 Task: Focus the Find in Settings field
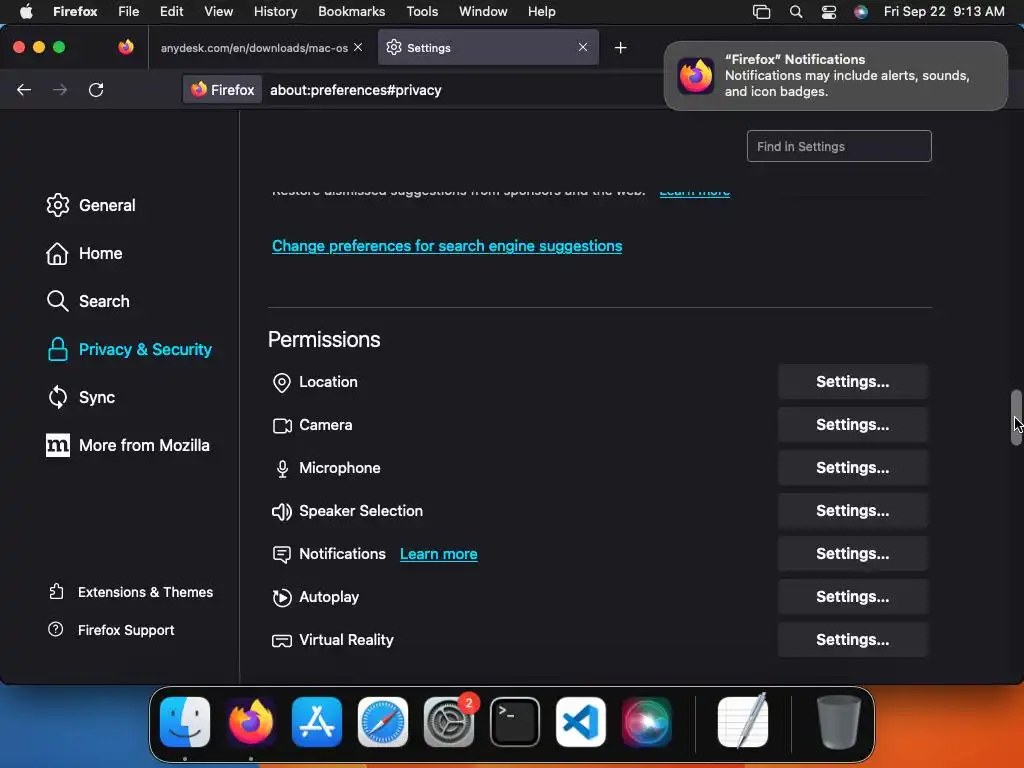(839, 146)
